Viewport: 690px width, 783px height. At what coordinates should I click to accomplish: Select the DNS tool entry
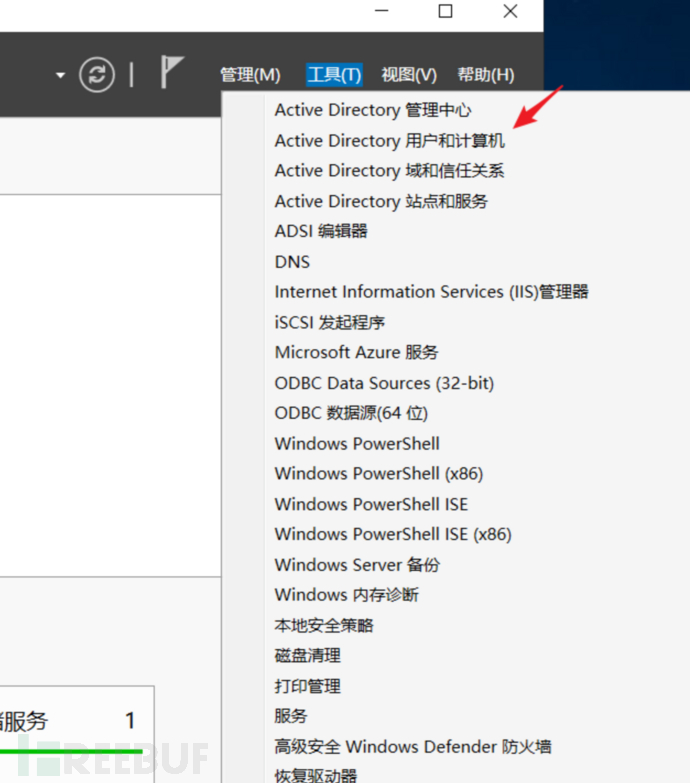pos(292,262)
